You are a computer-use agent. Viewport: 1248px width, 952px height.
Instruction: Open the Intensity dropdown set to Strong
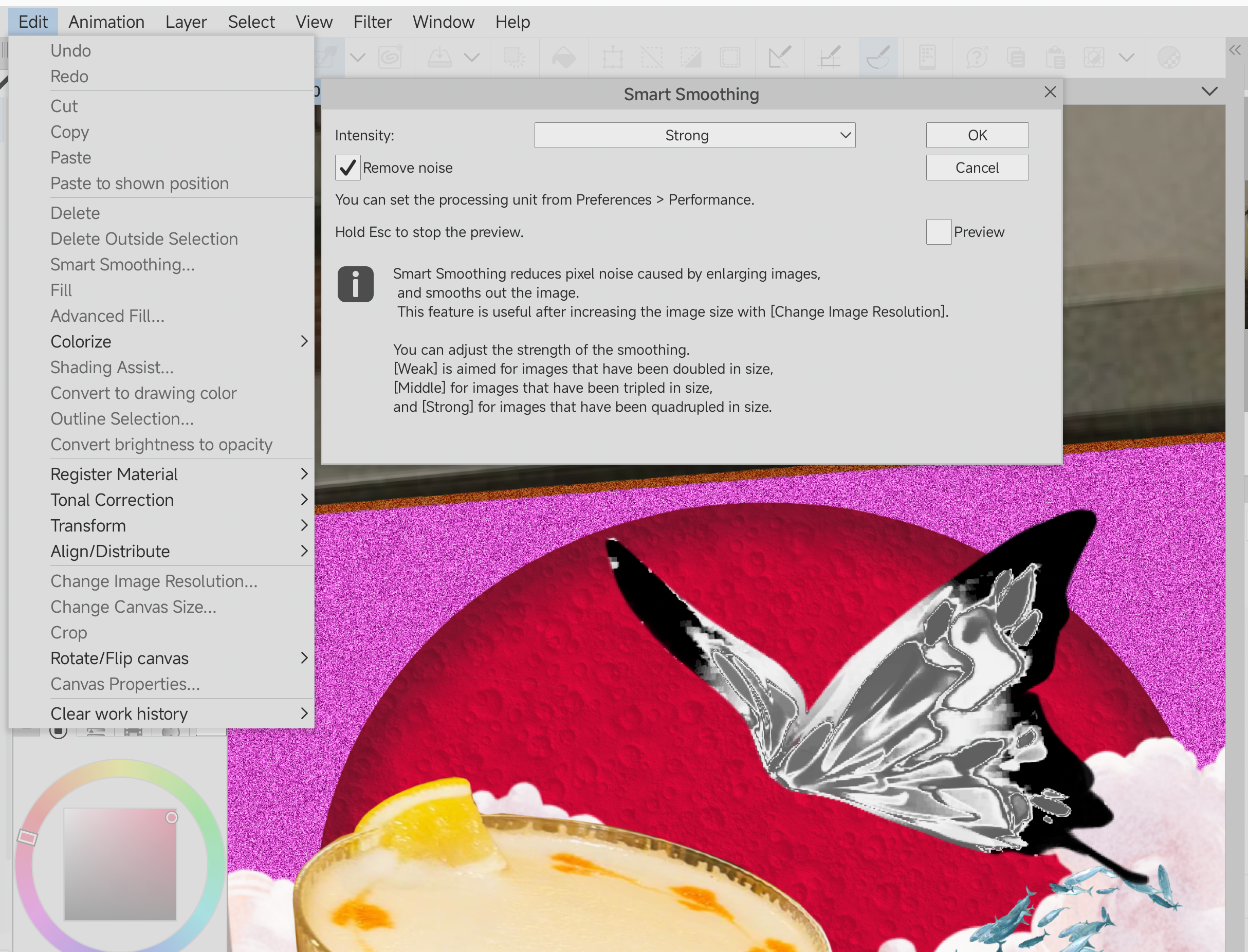pyautogui.click(x=694, y=135)
